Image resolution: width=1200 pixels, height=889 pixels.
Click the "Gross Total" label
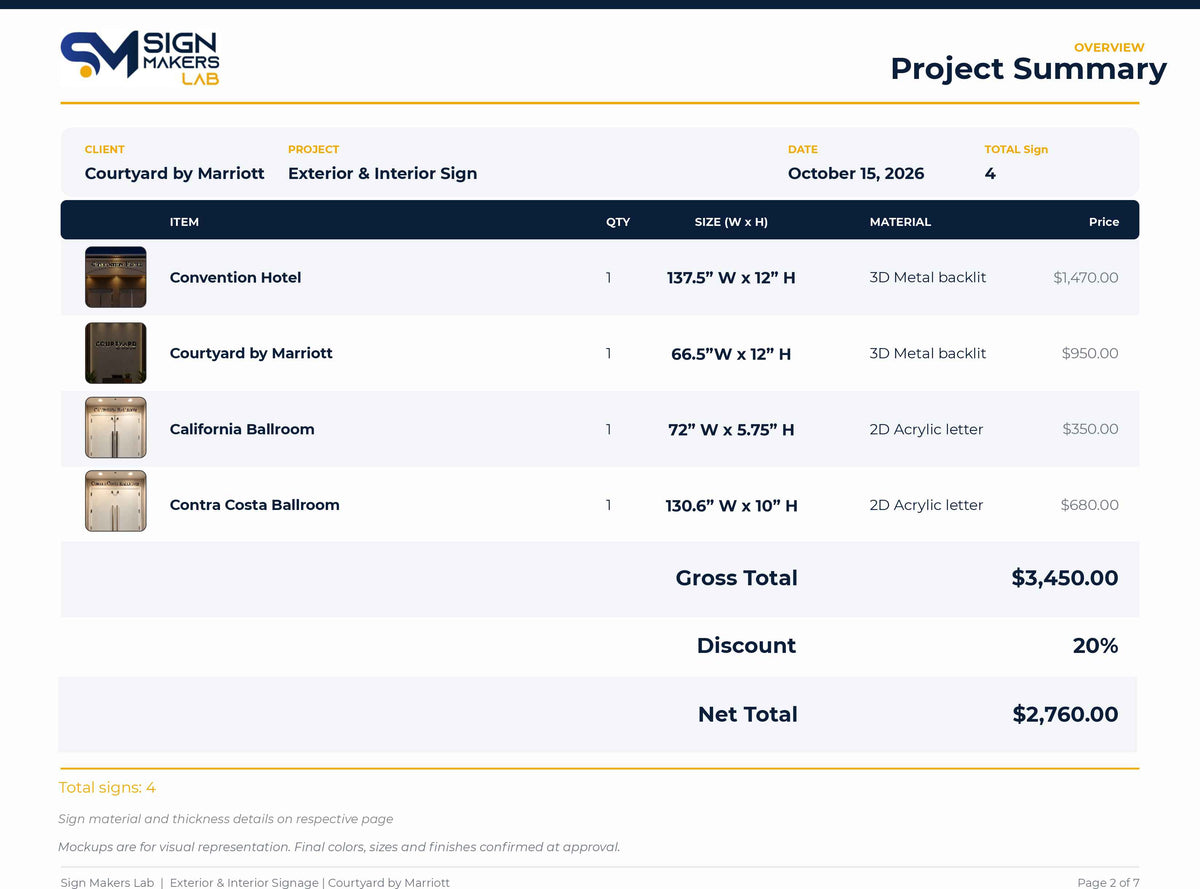pyautogui.click(x=737, y=578)
